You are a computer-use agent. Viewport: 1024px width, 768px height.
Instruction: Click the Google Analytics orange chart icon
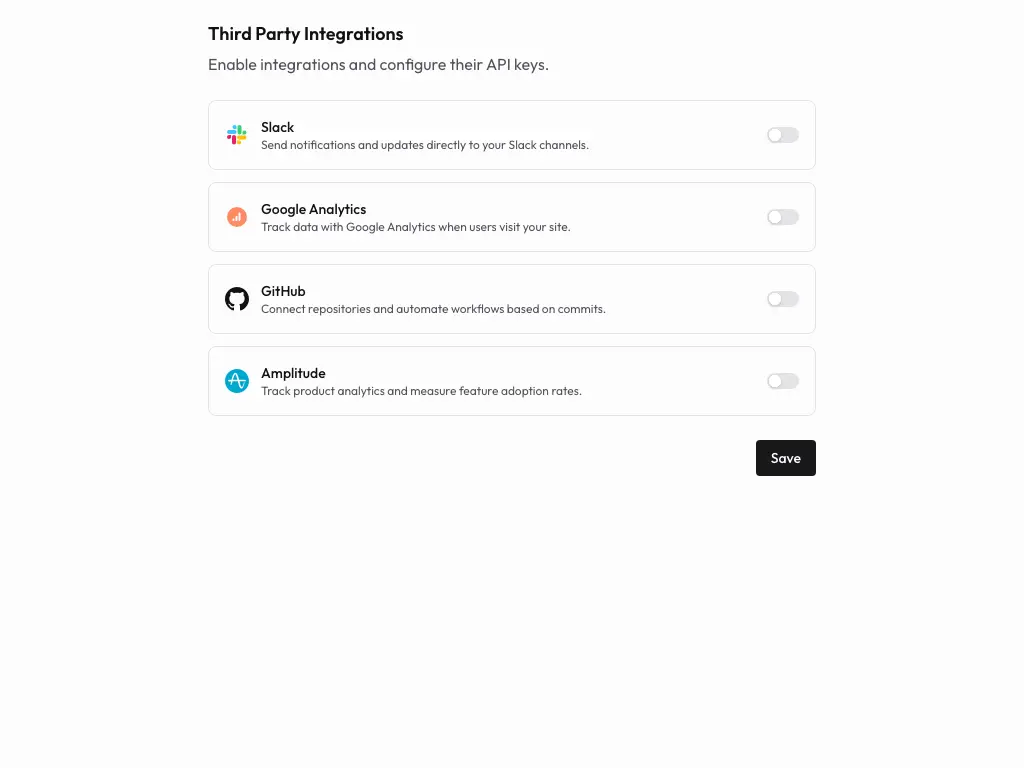(237, 216)
